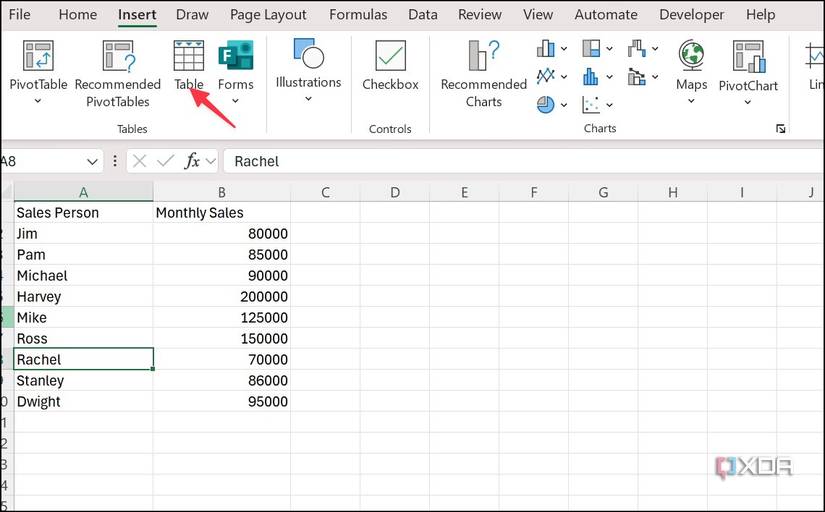Click the PivotChart icon
Screen dimensions: 825x512
pos(748,56)
